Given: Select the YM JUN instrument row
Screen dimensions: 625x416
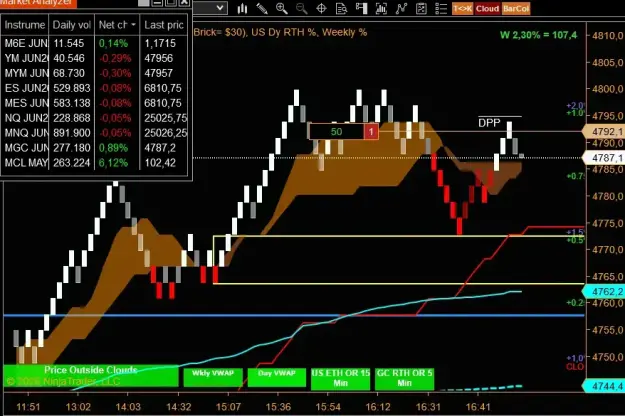Looking at the screenshot, I should pos(94,58).
